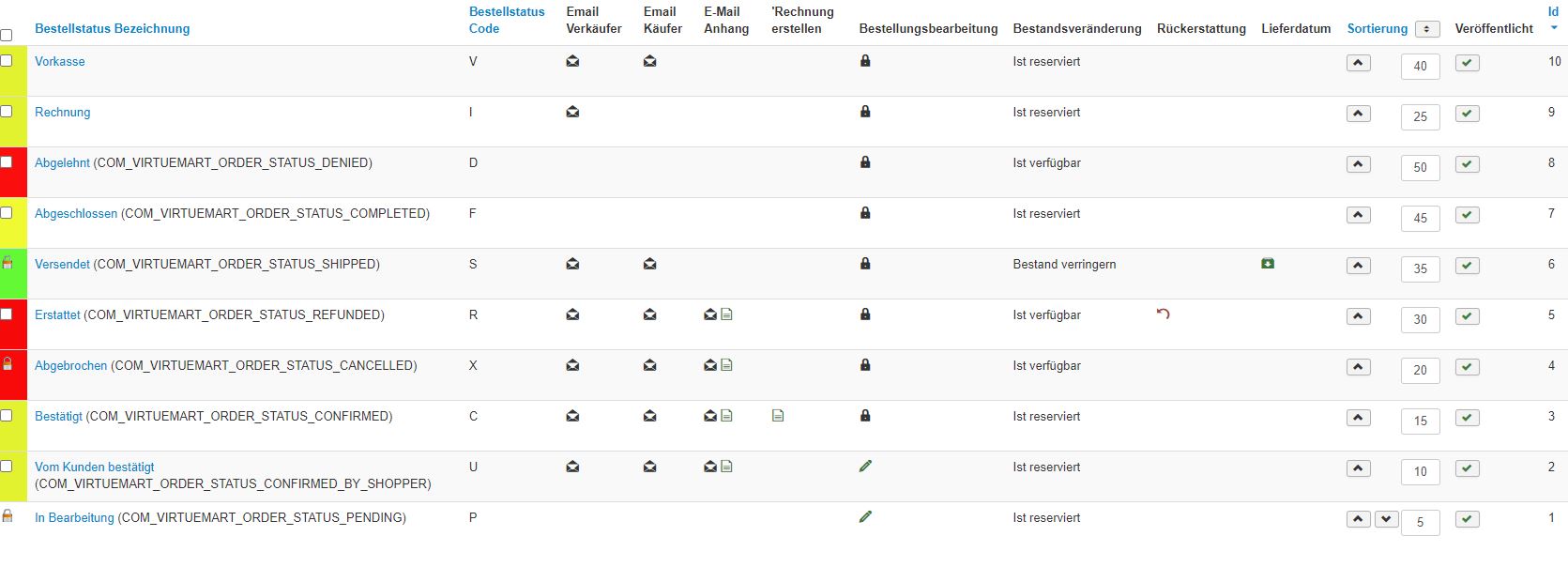This screenshot has height=567, width=1568.
Task: Move Abgebrochen status up in ordering
Action: click(1358, 367)
